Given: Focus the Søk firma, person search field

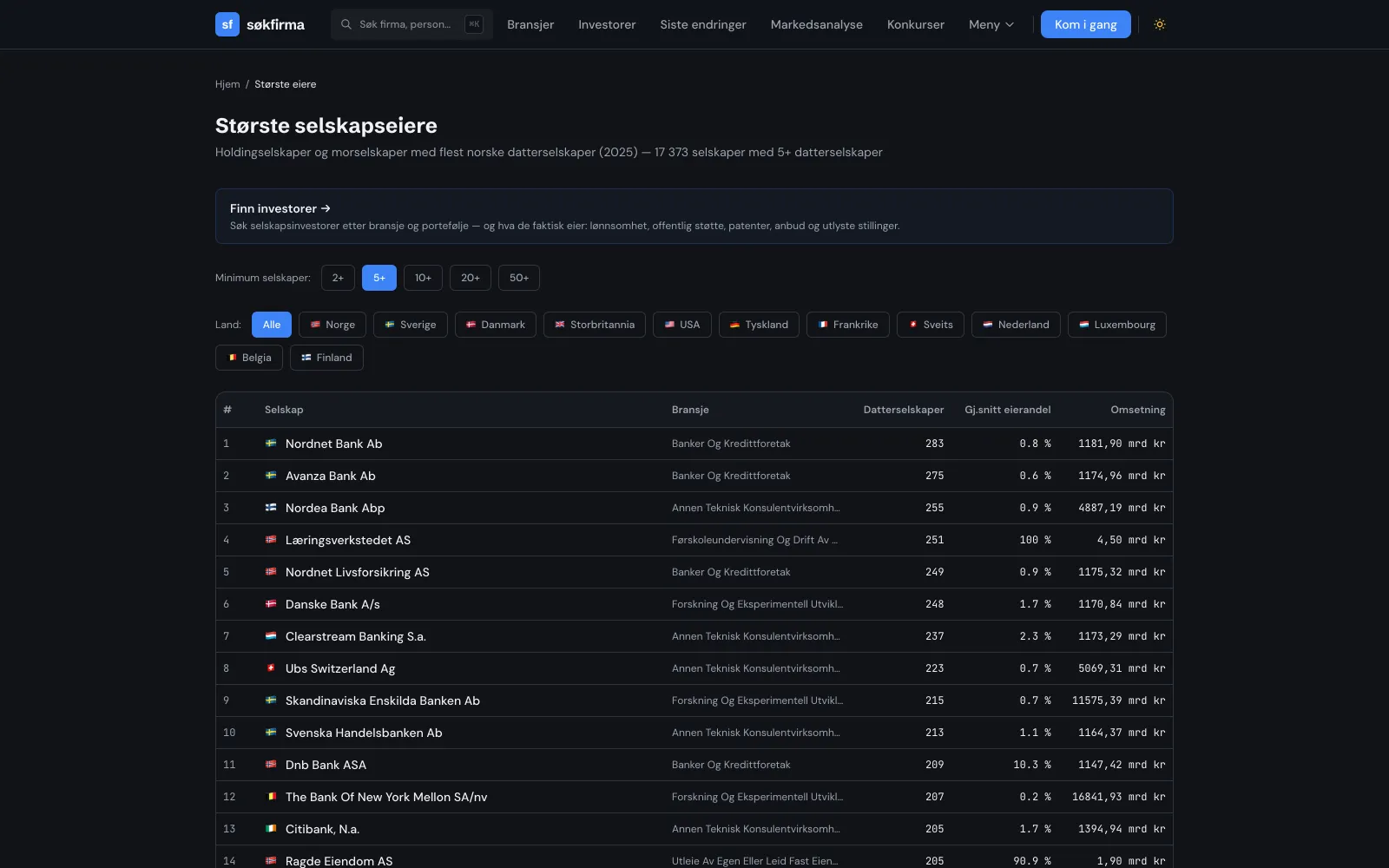Looking at the screenshot, I should (x=411, y=24).
